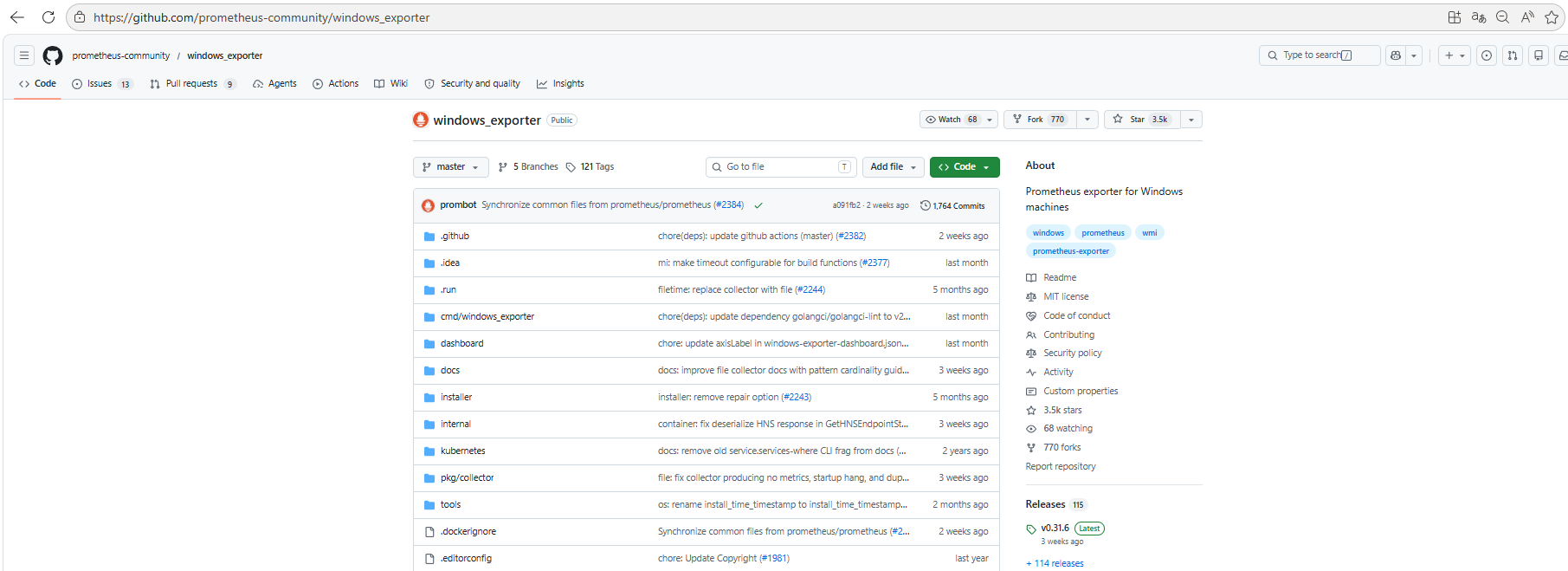Expand the Fork options arrow
The width and height of the screenshot is (1568, 571).
(x=1087, y=120)
